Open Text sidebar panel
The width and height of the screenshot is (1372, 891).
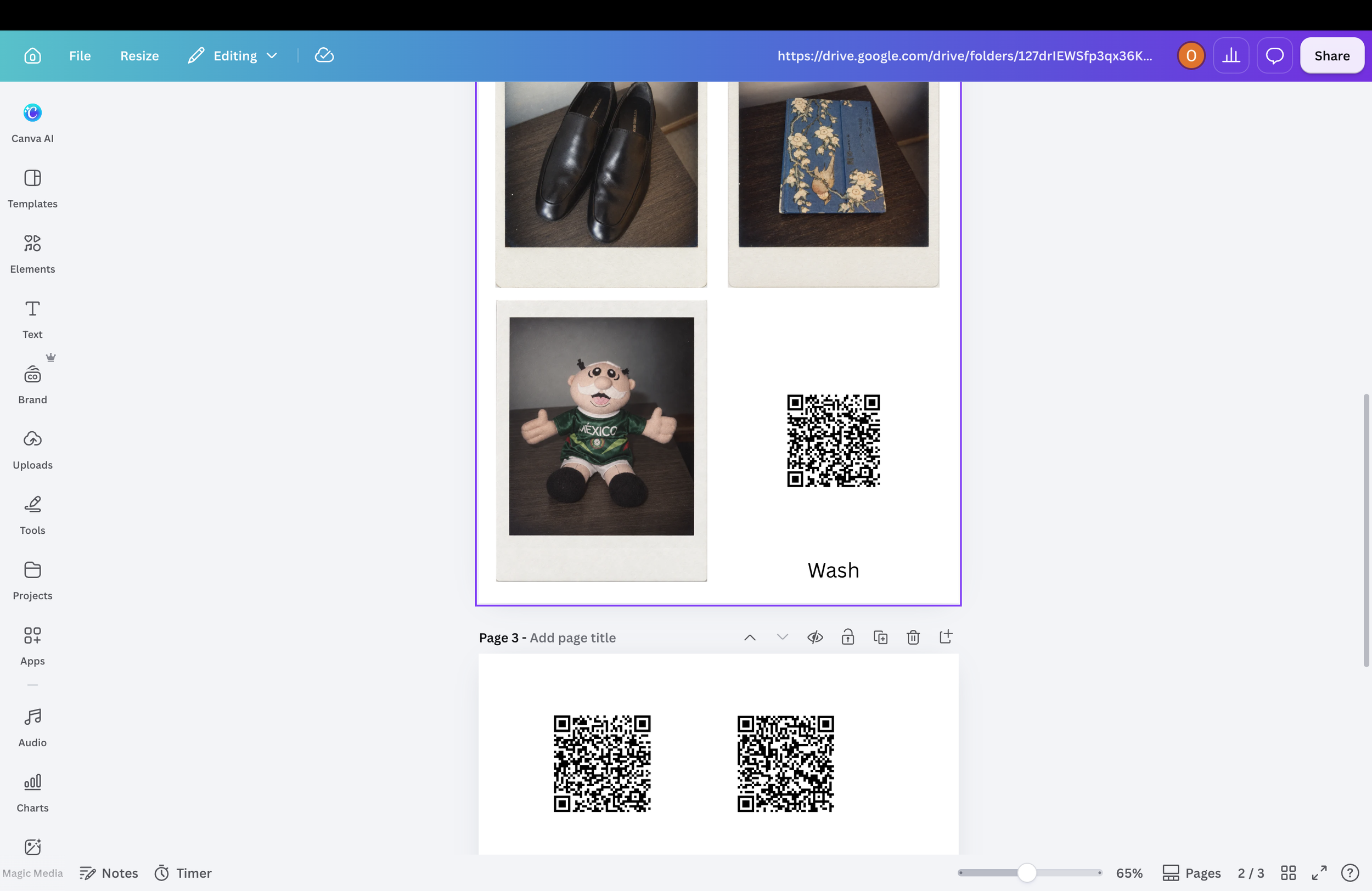click(32, 319)
